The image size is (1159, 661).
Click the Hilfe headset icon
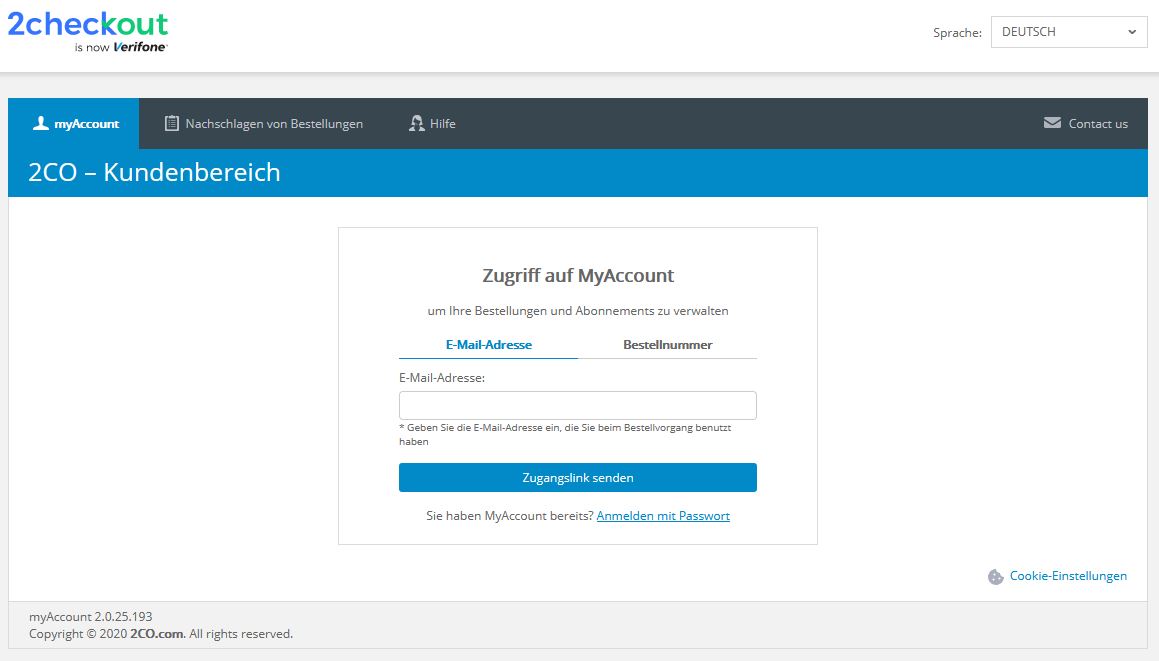pyautogui.click(x=417, y=124)
